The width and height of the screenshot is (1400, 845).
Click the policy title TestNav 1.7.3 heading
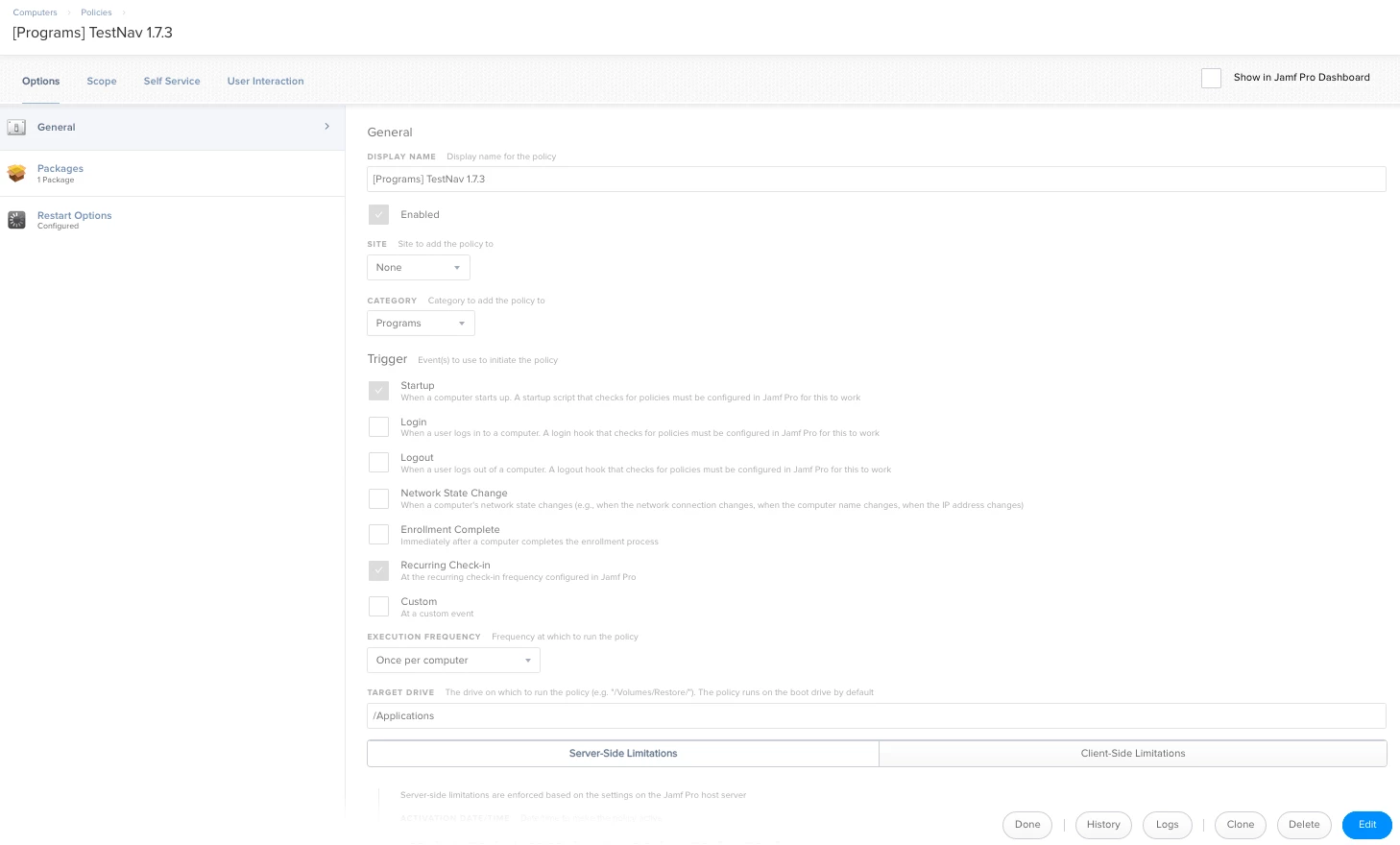(92, 33)
